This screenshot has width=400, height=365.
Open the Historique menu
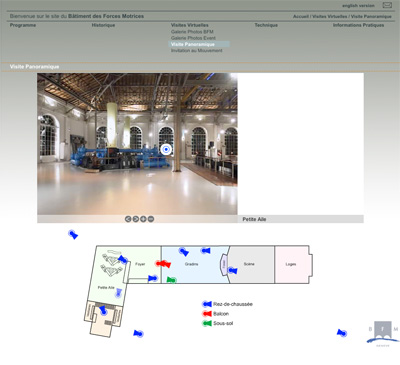coord(103,25)
